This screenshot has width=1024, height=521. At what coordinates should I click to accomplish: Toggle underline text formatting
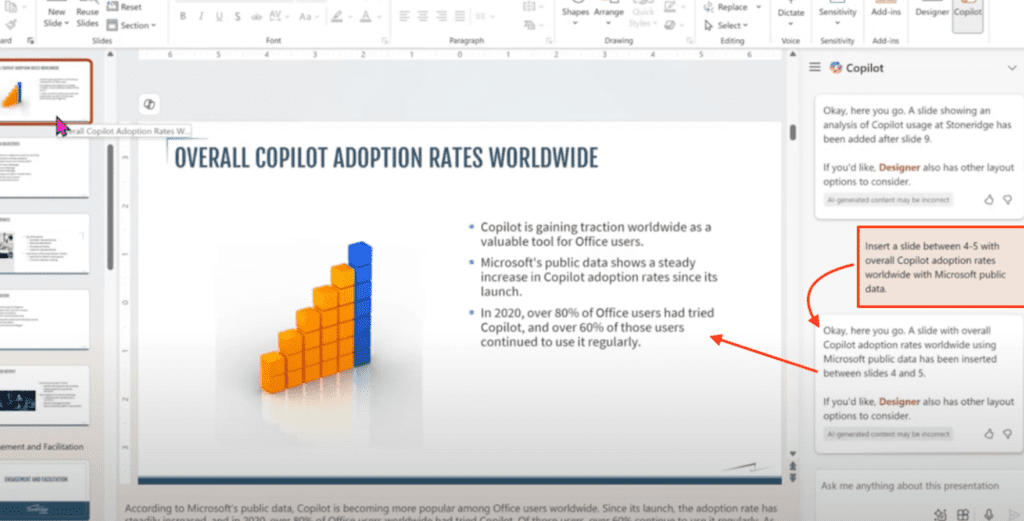coord(220,16)
